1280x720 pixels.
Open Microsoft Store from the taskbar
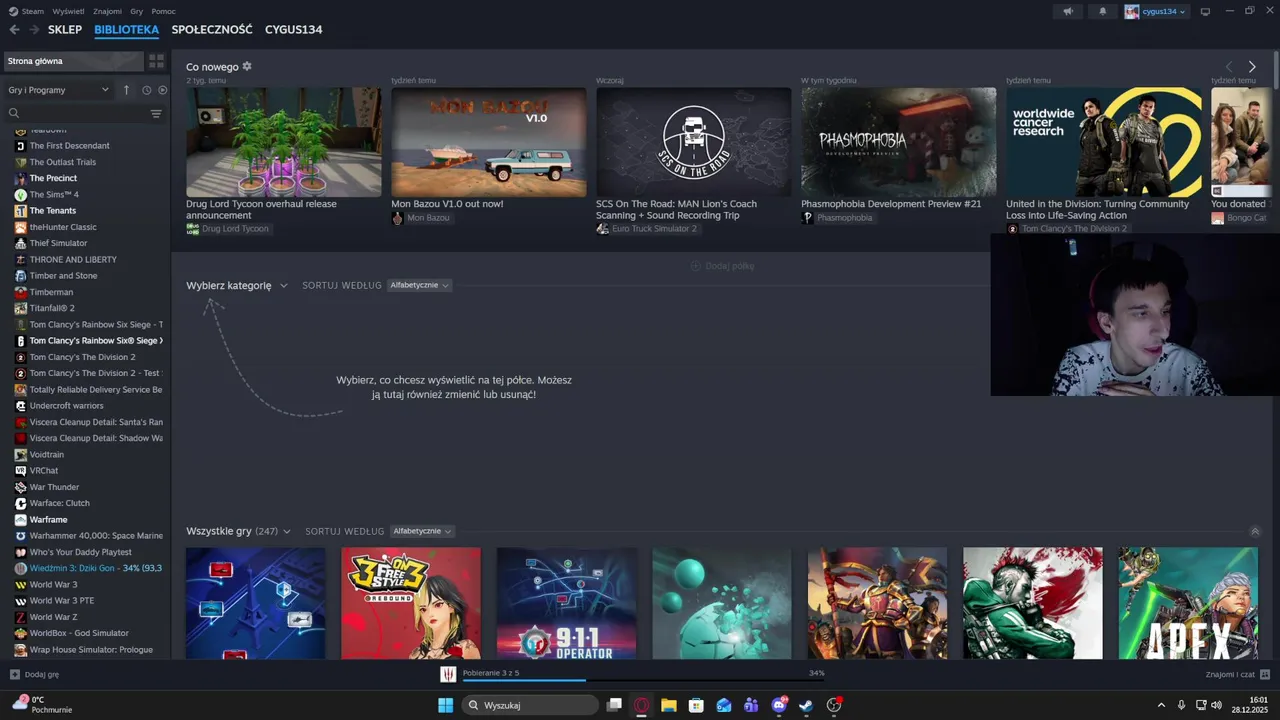(x=696, y=705)
